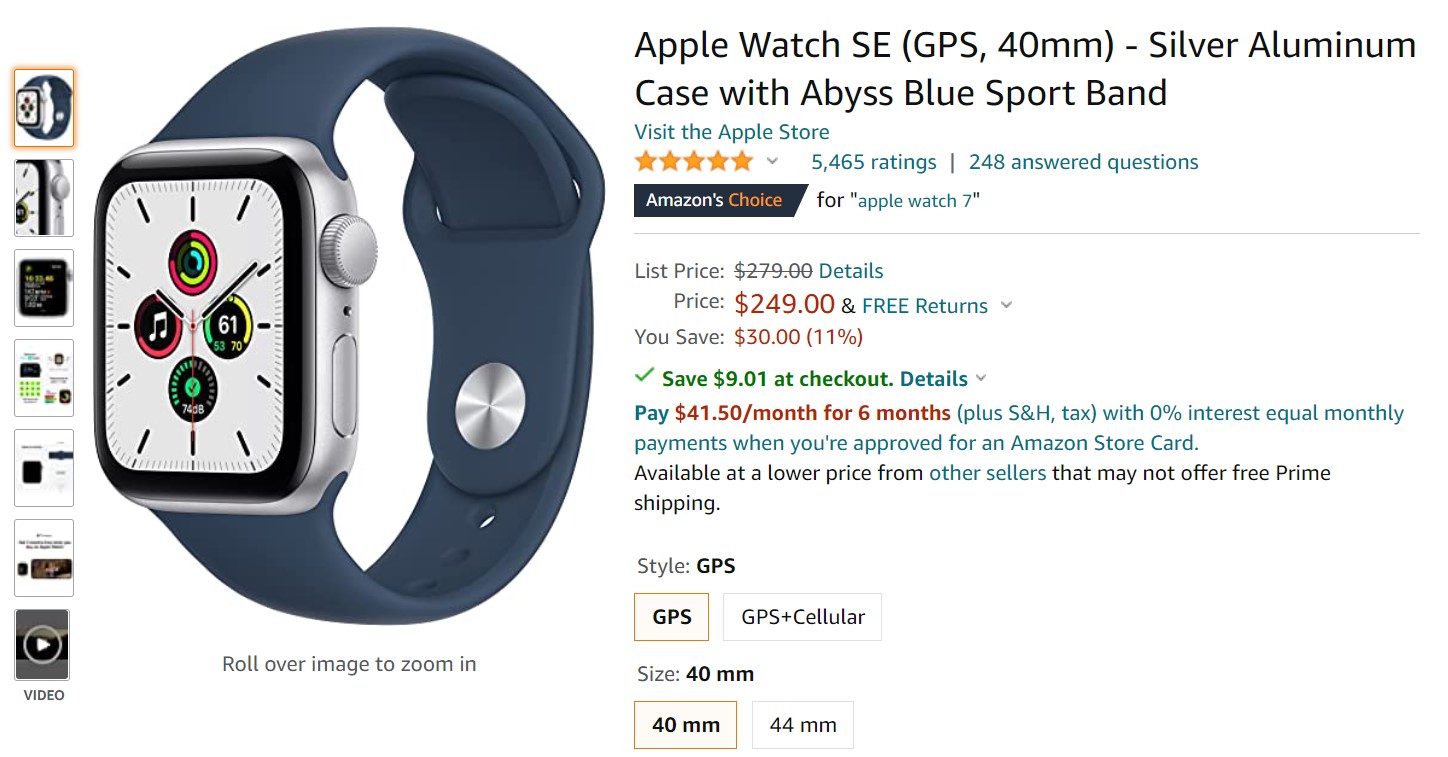
Task: Open the 248 answered questions link
Action: 1083,162
